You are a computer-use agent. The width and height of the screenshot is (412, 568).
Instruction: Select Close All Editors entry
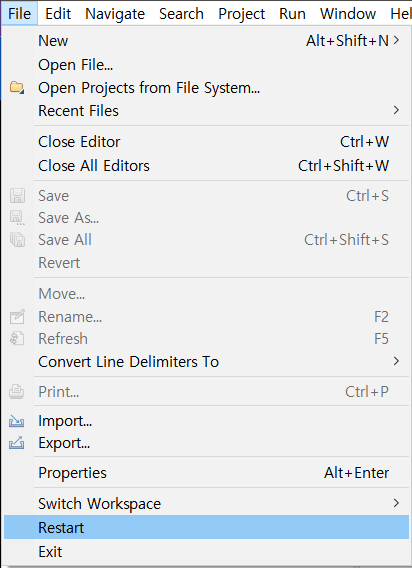(x=207, y=166)
